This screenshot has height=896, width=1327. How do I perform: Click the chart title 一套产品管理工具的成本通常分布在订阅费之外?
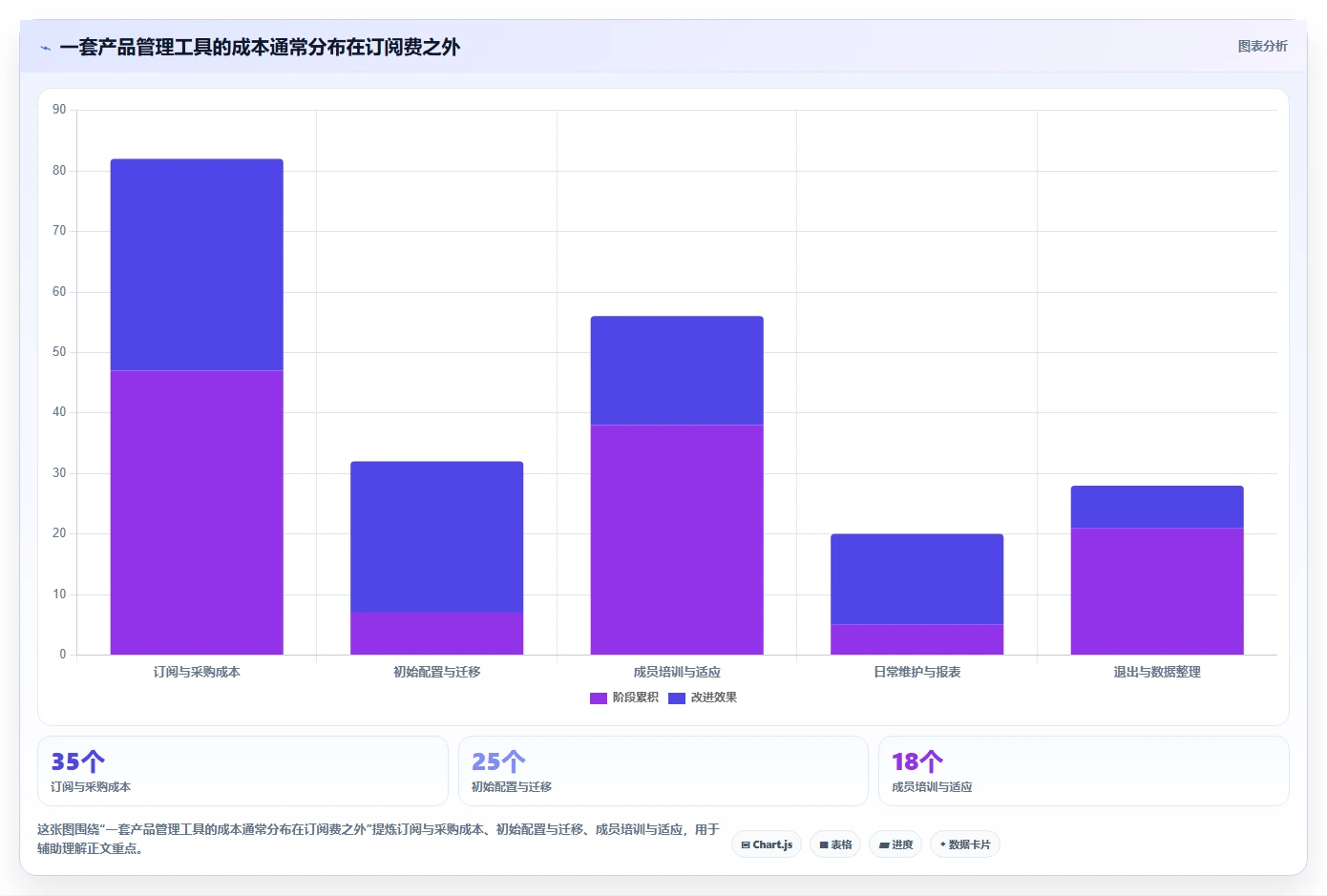click(260, 47)
